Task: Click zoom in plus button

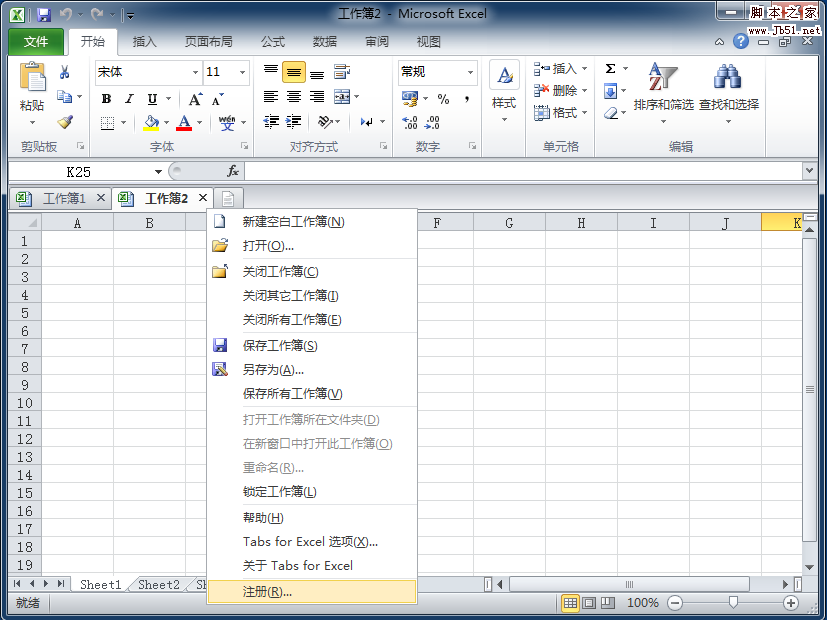Action: pyautogui.click(x=791, y=603)
